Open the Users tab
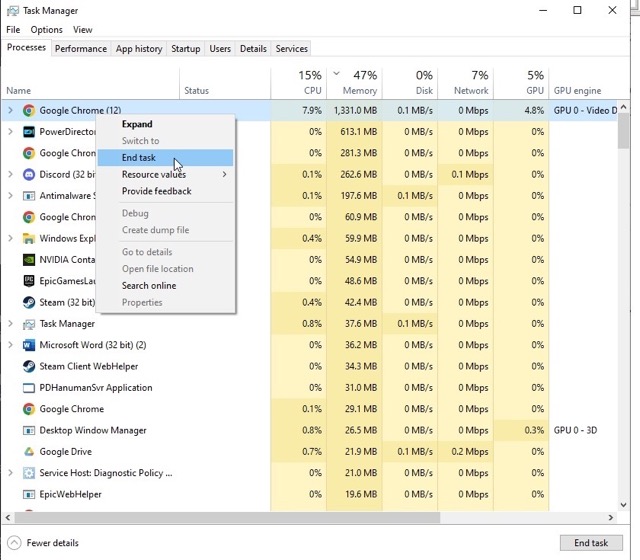Viewport: 640px width, 560px height. tap(220, 49)
